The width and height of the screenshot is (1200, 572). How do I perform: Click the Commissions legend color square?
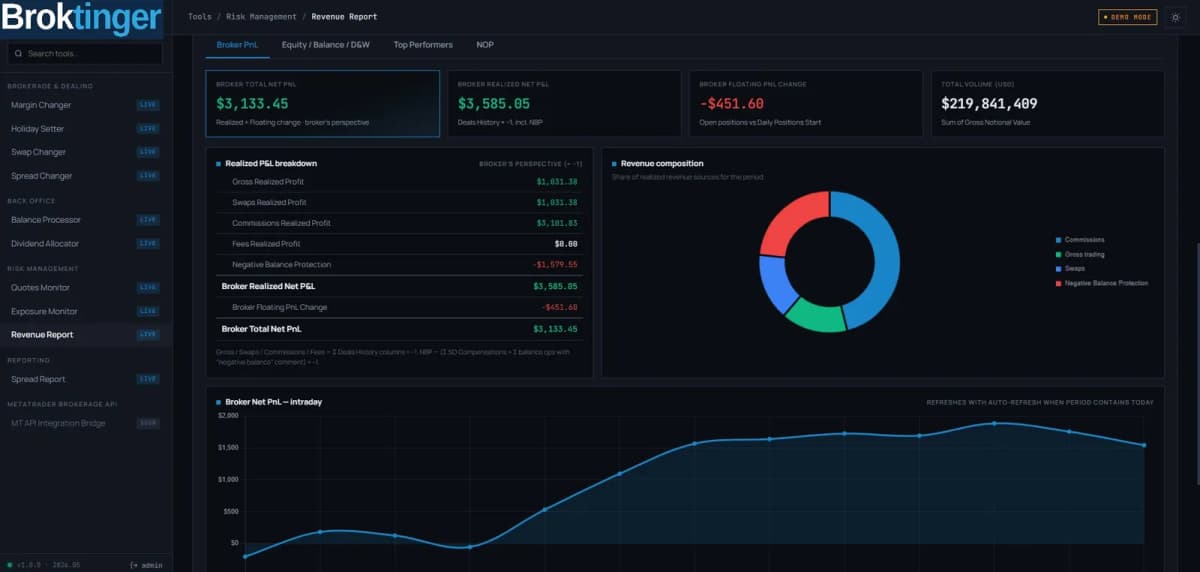tap(1058, 240)
